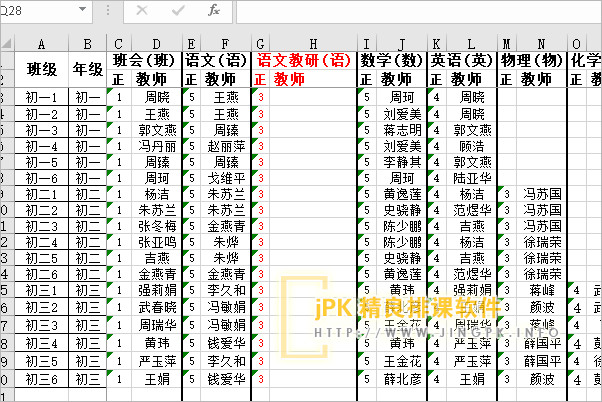The image size is (602, 402).
Task: Select teacher cell 赵丽萍
Action: tap(226, 146)
